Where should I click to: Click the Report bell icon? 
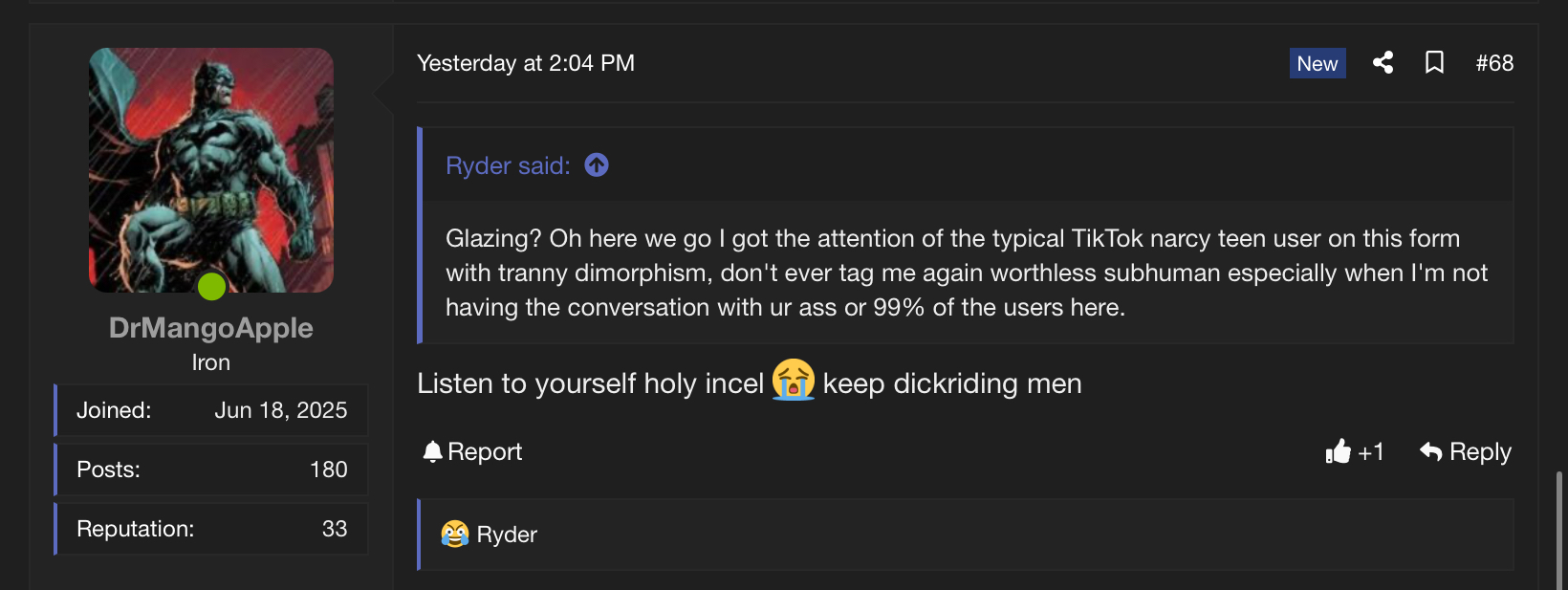click(x=432, y=451)
